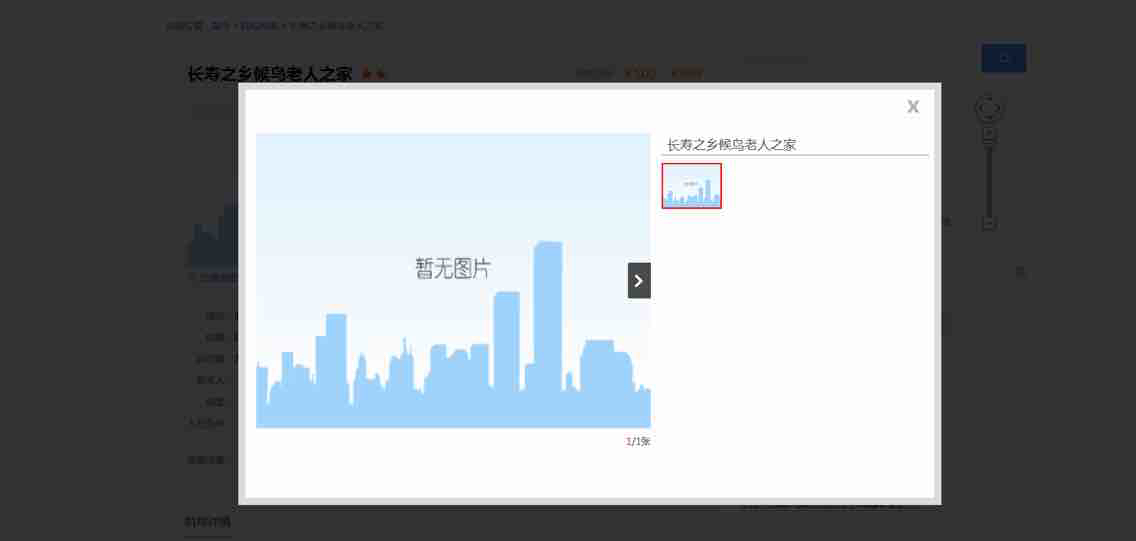Click the dimmed page heading 长寿之乡候鸟老人之家
The image size is (1136, 541).
[269, 74]
